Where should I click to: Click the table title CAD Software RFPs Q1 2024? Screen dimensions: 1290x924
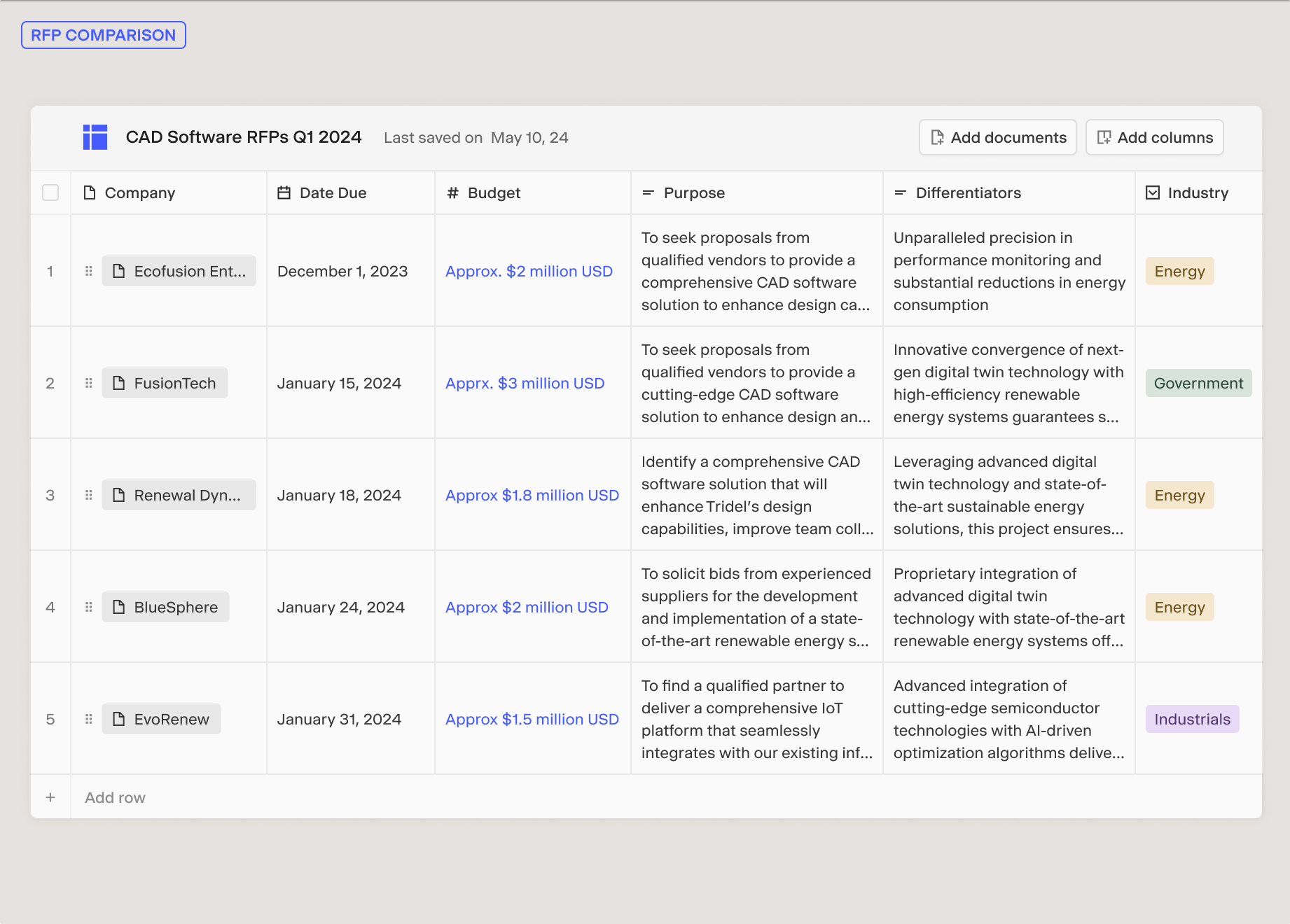pyautogui.click(x=244, y=137)
